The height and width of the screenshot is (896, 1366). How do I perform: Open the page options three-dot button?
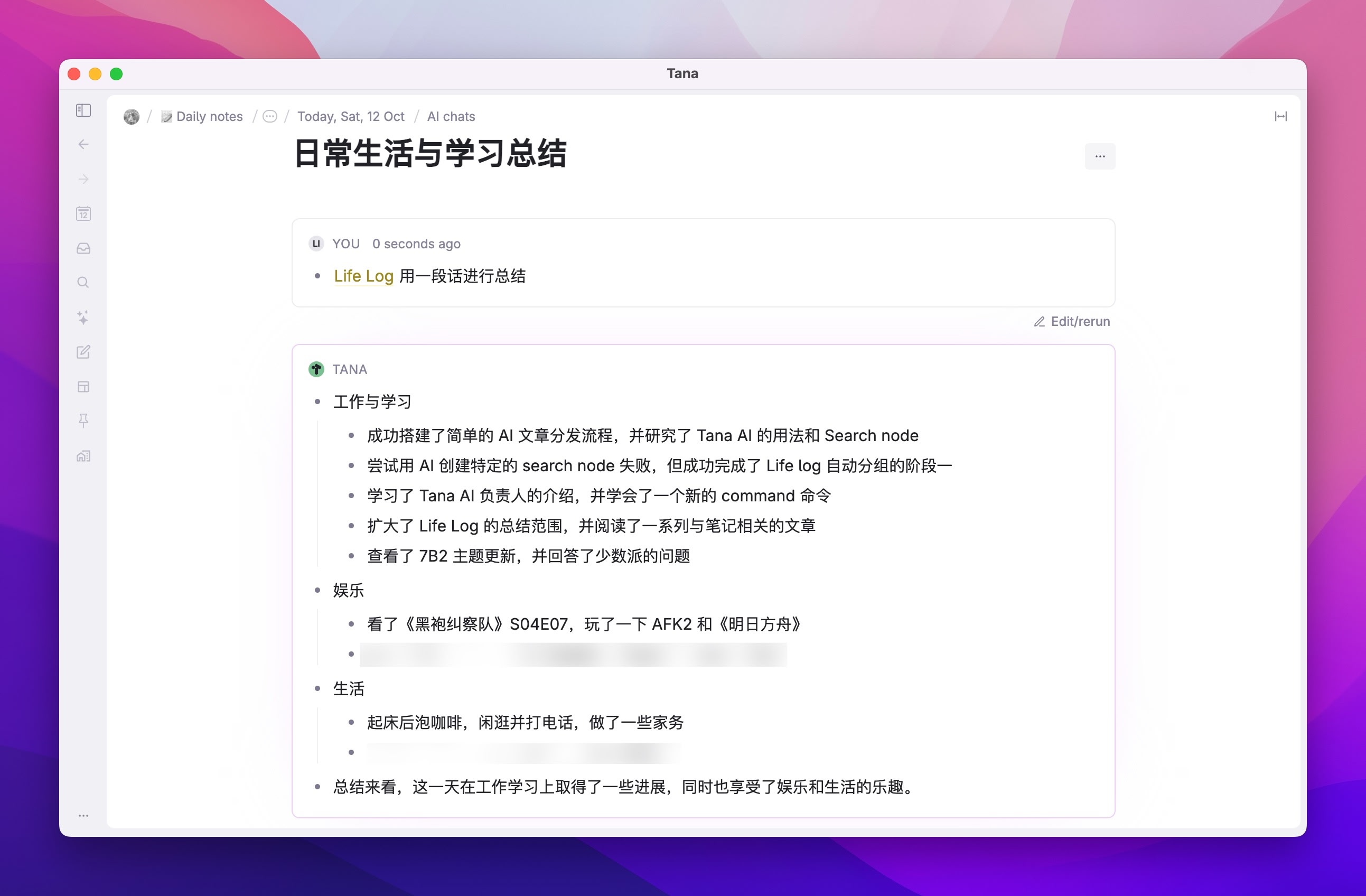coord(1100,156)
